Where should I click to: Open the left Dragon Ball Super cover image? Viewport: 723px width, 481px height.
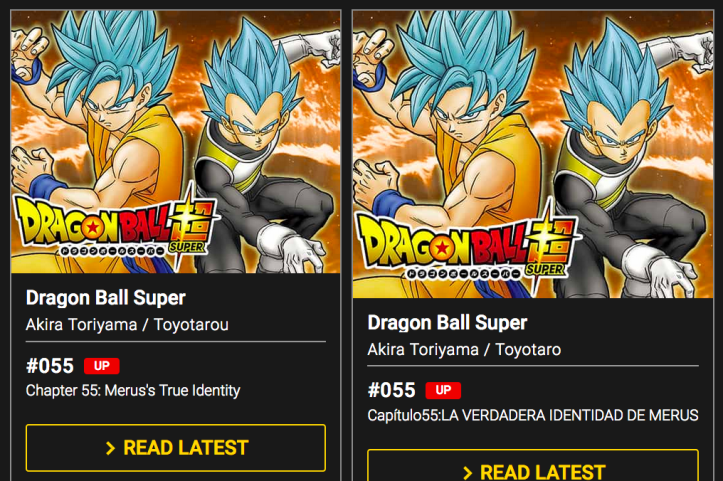click(176, 142)
